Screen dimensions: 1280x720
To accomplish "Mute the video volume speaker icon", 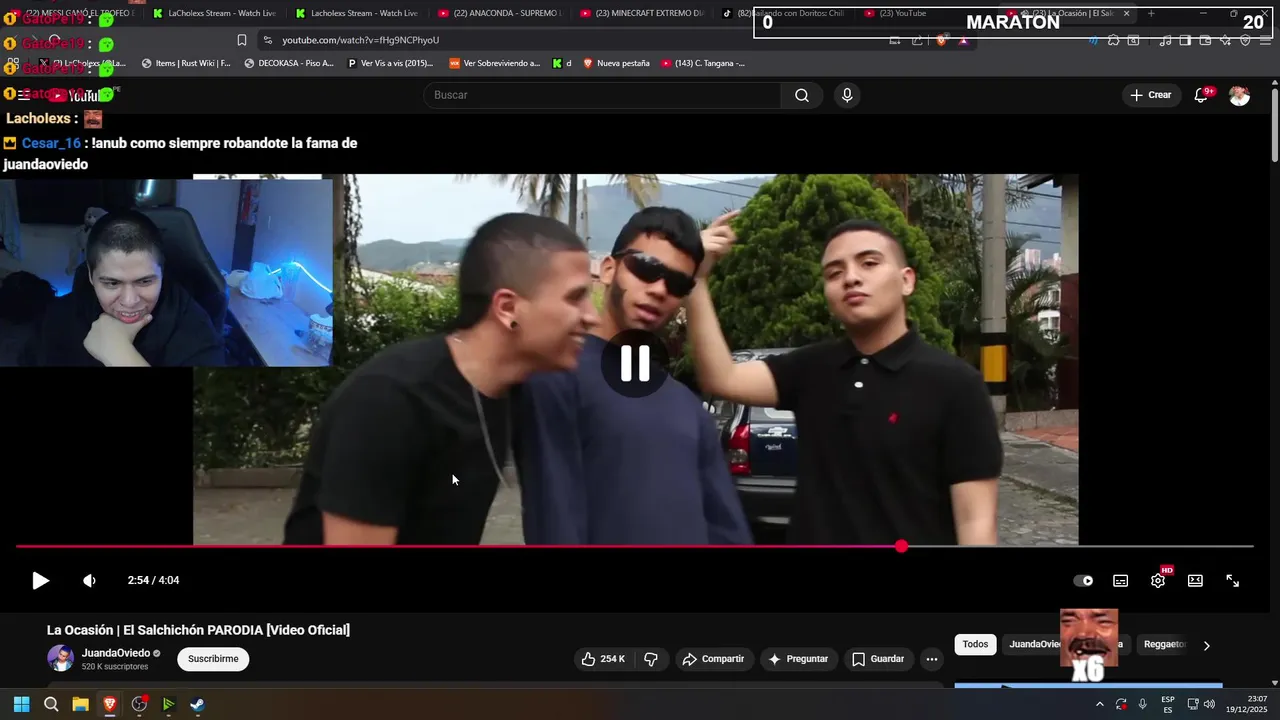I will 89,580.
